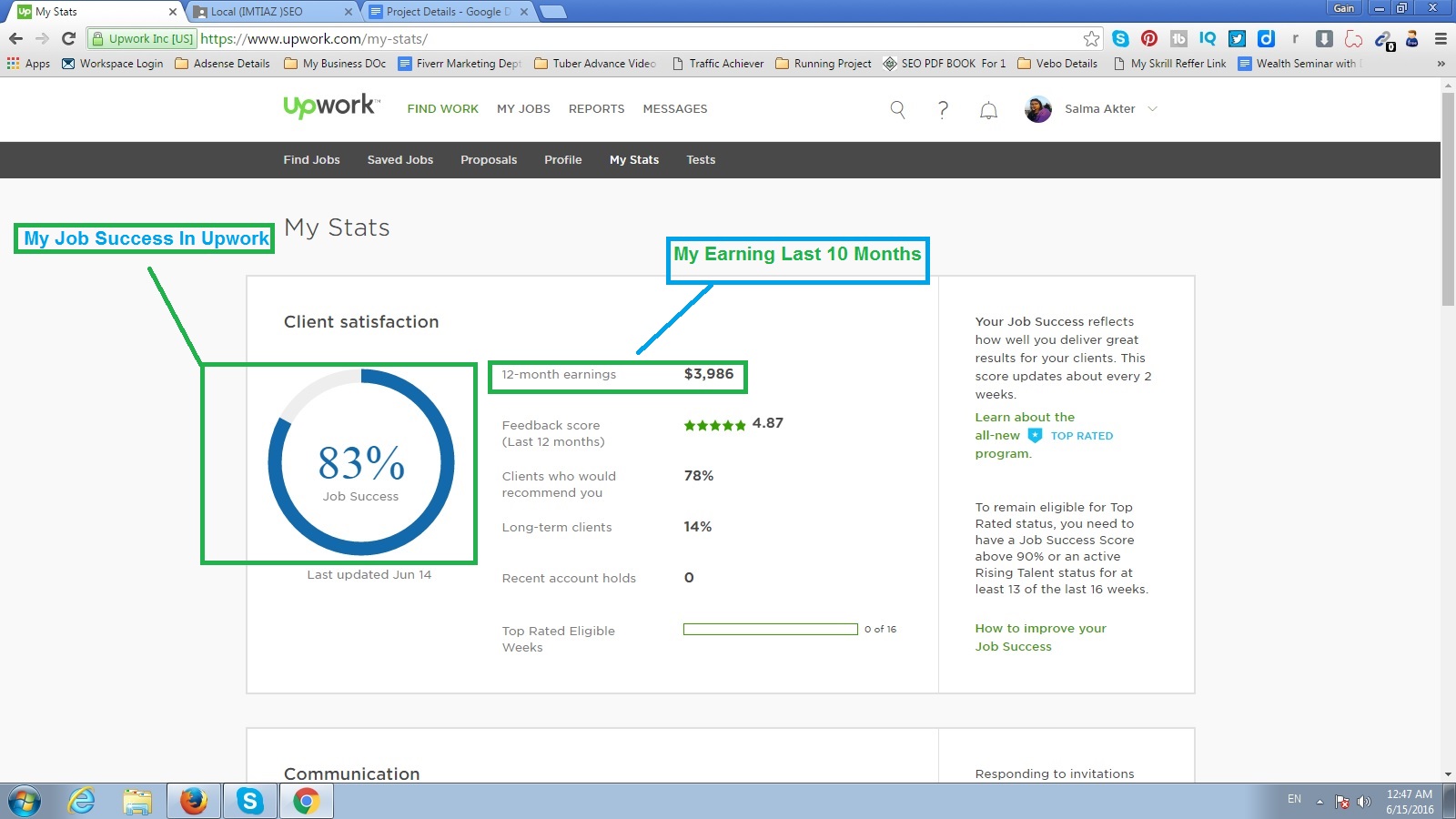
Task: Open the Adsense Details bookmark folder
Action: 222,64
